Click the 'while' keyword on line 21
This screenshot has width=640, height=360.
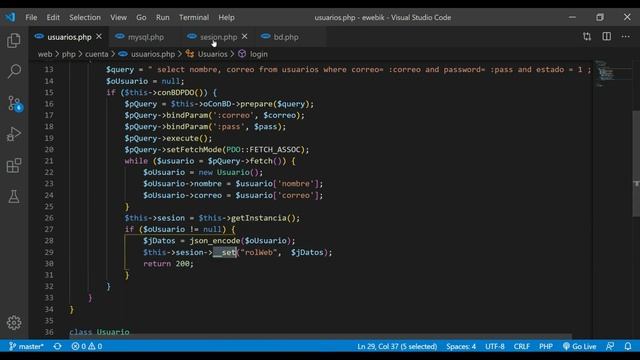click(136, 161)
